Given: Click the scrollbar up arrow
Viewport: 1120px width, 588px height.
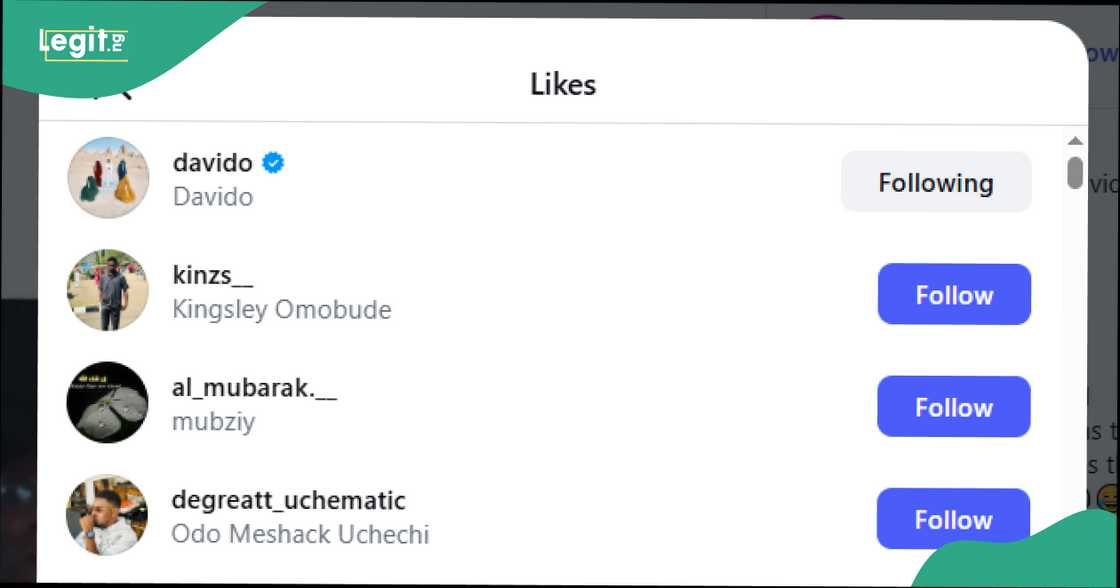Looking at the screenshot, I should [1075, 141].
